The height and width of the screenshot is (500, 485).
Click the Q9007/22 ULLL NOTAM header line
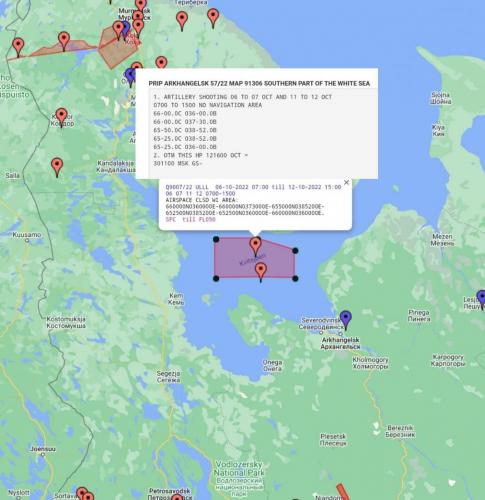[253, 187]
